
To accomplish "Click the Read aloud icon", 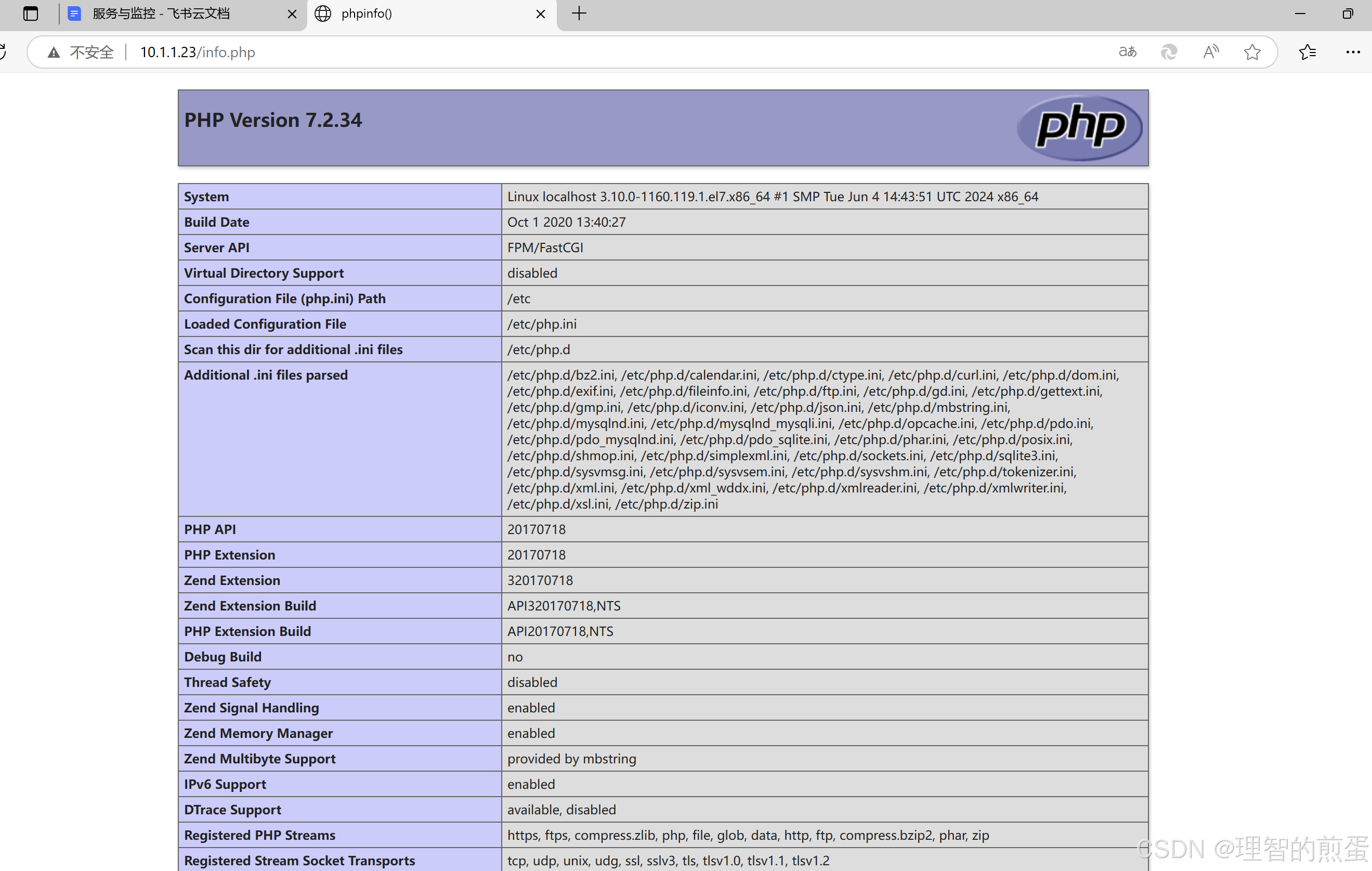I will tap(1211, 52).
